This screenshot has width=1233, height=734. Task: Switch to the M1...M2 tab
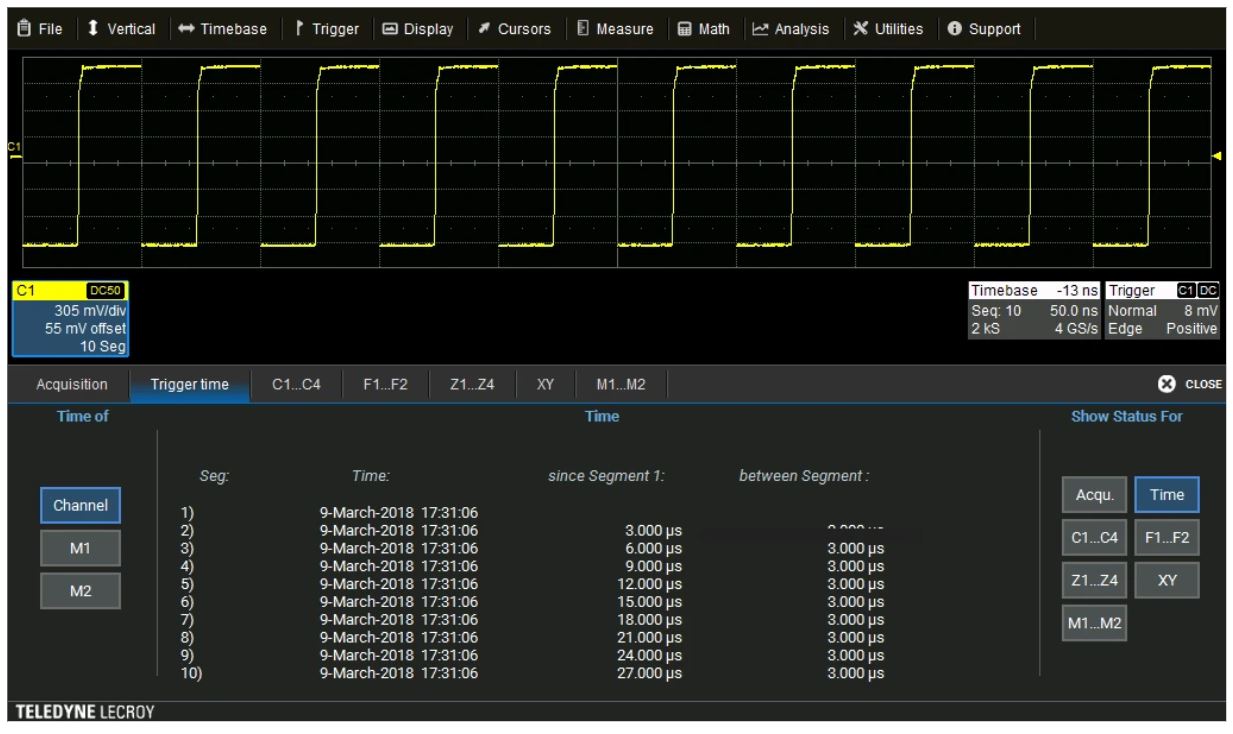[x=619, y=385]
